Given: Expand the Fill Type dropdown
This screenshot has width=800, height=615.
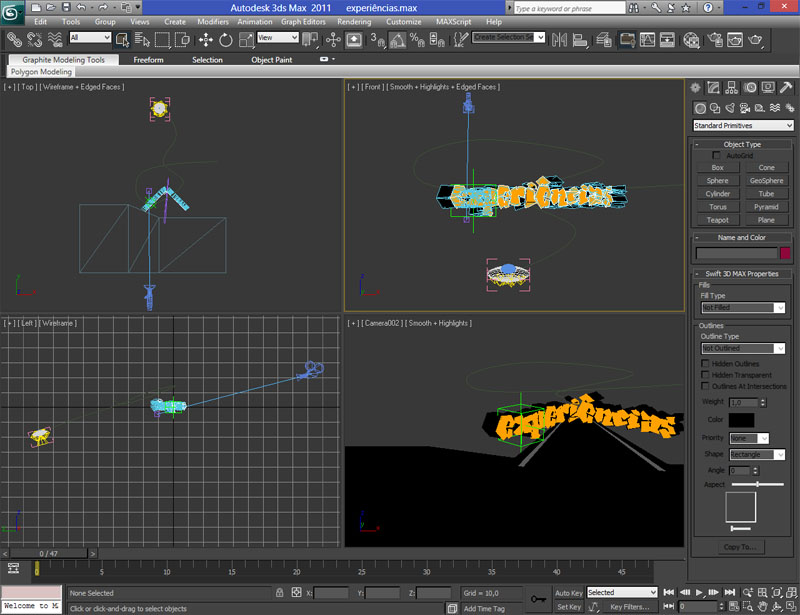Looking at the screenshot, I should [x=743, y=308].
